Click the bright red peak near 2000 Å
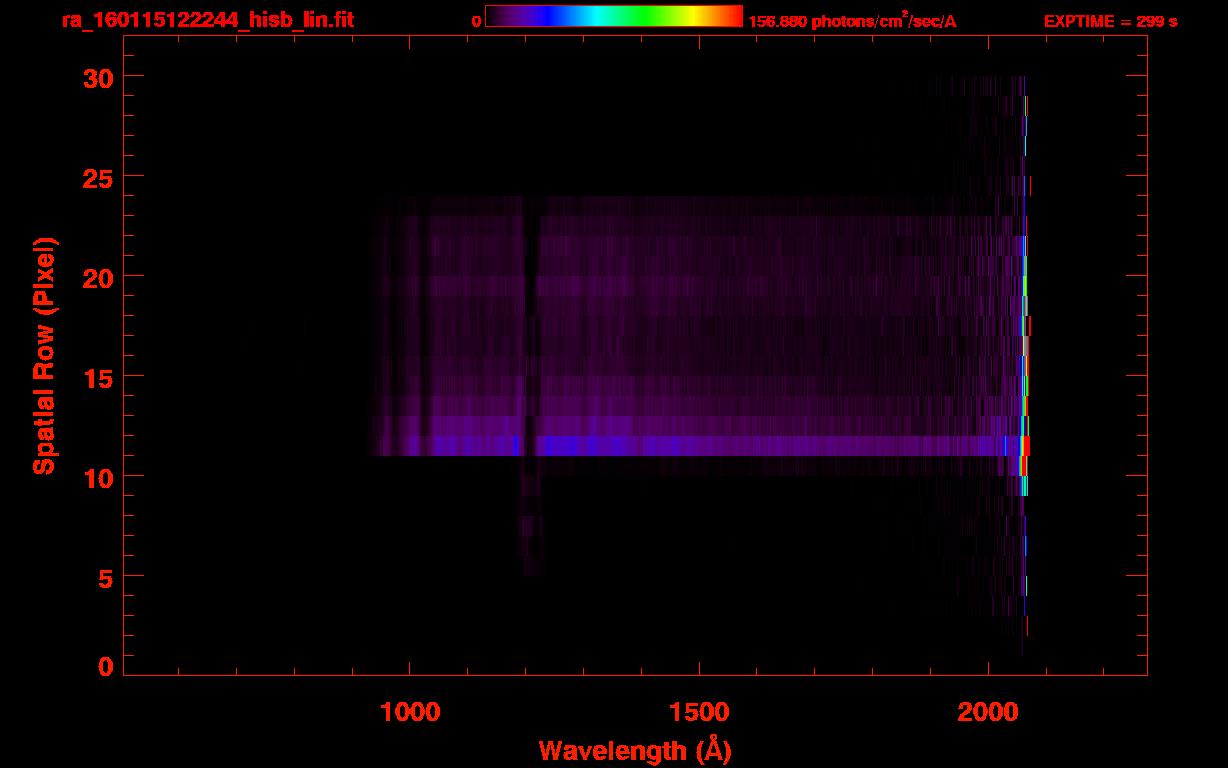Image resolution: width=1228 pixels, height=768 pixels. tap(1025, 446)
